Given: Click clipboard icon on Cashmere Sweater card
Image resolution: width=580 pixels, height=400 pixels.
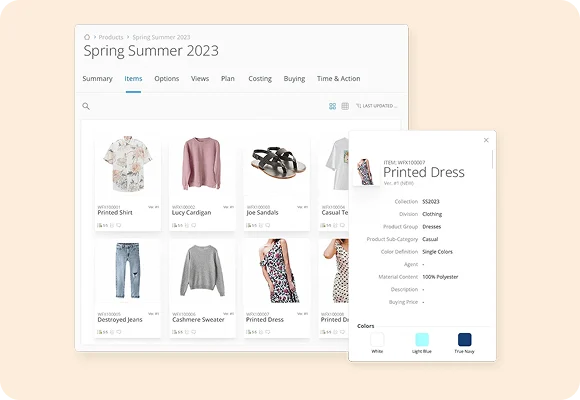Looking at the screenshot, I should click(187, 332).
